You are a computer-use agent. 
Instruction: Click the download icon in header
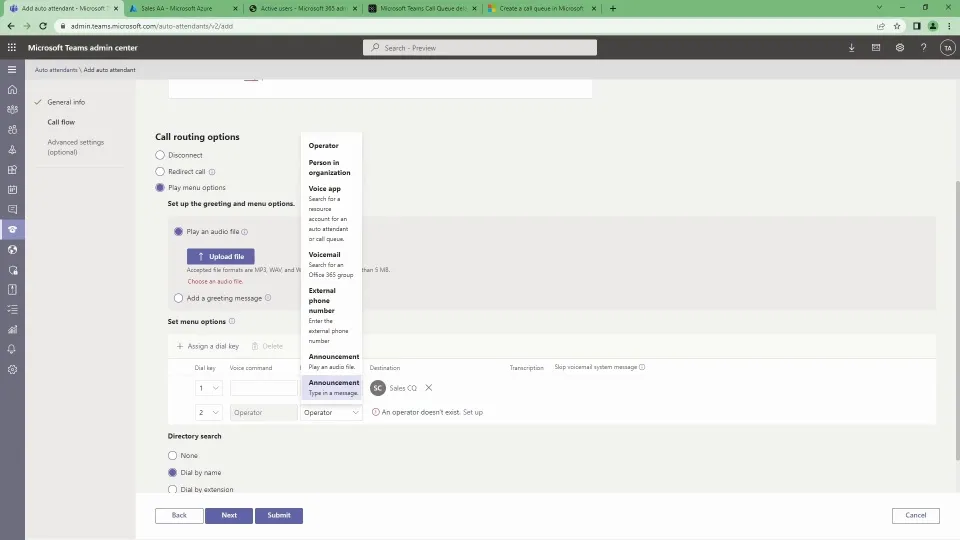pyautogui.click(x=852, y=48)
